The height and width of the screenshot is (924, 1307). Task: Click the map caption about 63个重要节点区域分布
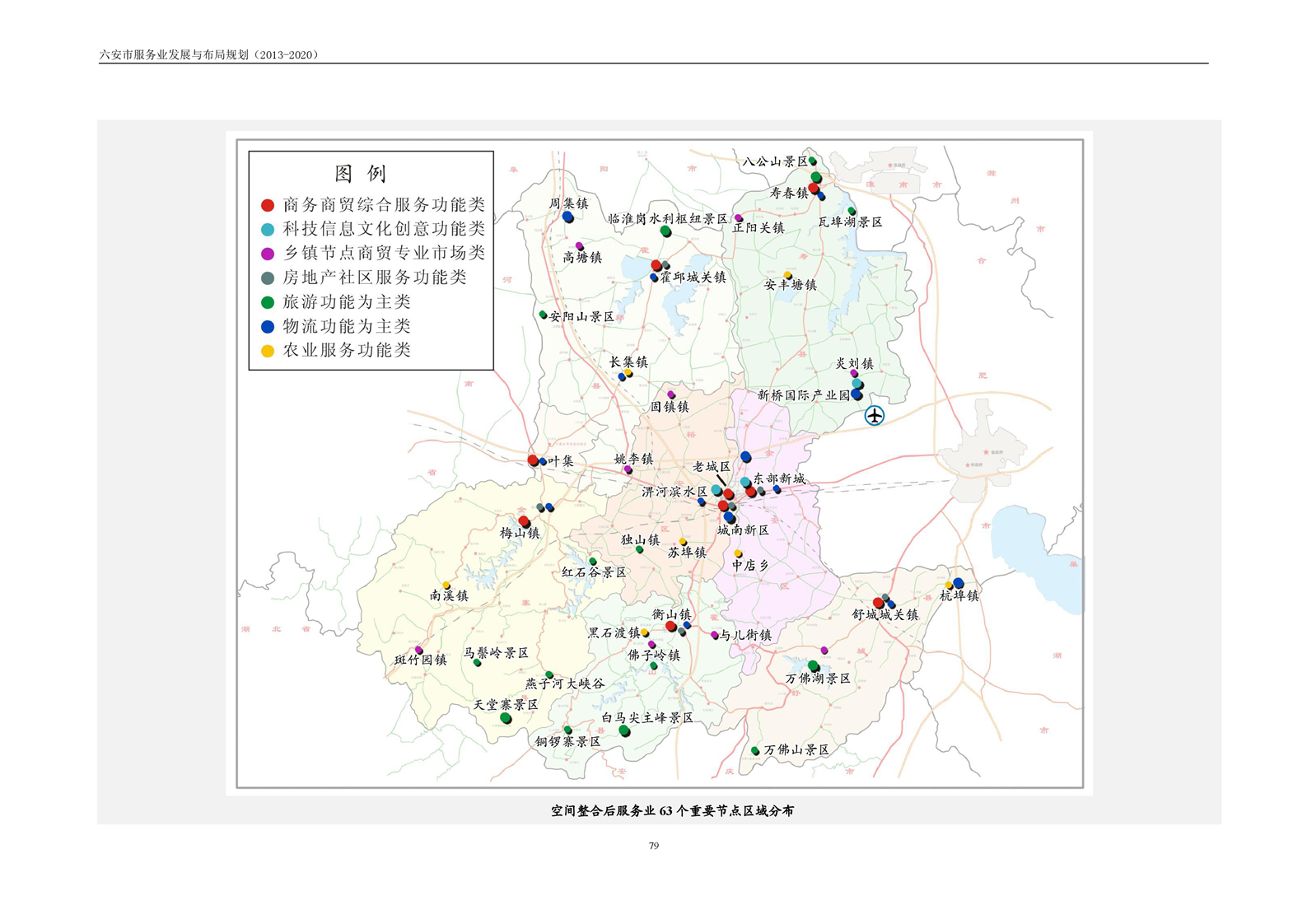click(672, 810)
